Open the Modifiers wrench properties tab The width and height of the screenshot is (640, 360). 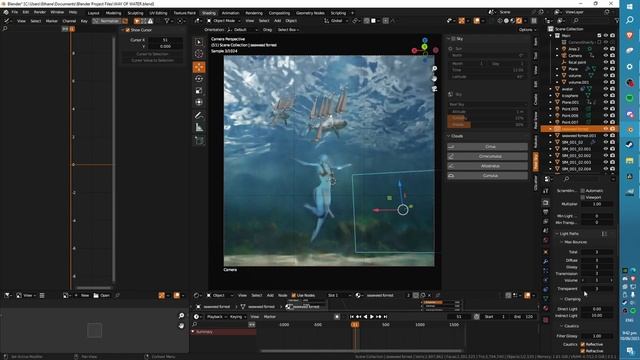click(x=546, y=261)
